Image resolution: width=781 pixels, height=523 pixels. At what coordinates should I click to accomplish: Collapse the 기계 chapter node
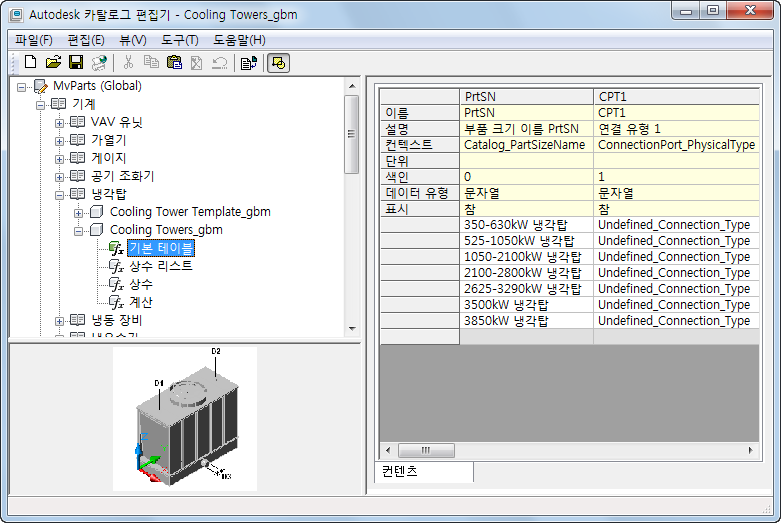(x=40, y=105)
